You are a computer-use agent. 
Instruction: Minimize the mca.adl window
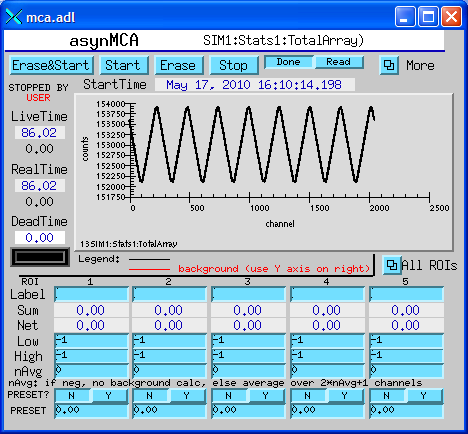point(405,16)
